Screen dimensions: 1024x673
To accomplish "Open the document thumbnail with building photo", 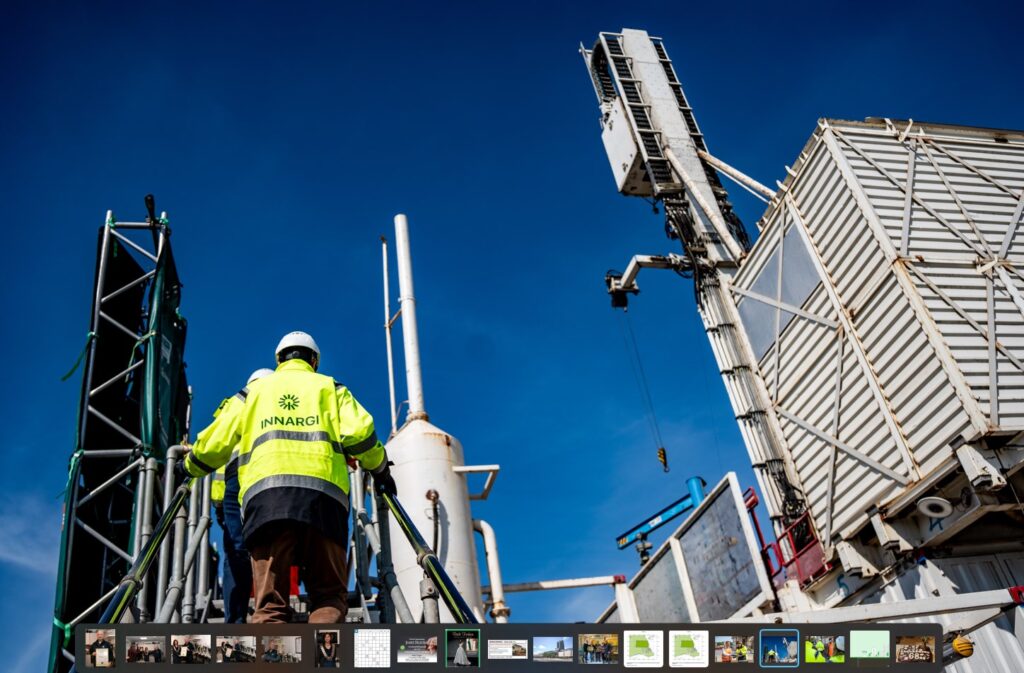I will tap(507, 649).
